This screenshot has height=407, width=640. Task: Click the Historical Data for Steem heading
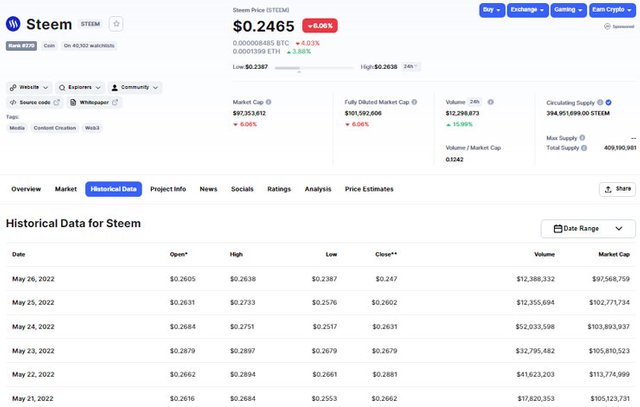(73, 223)
